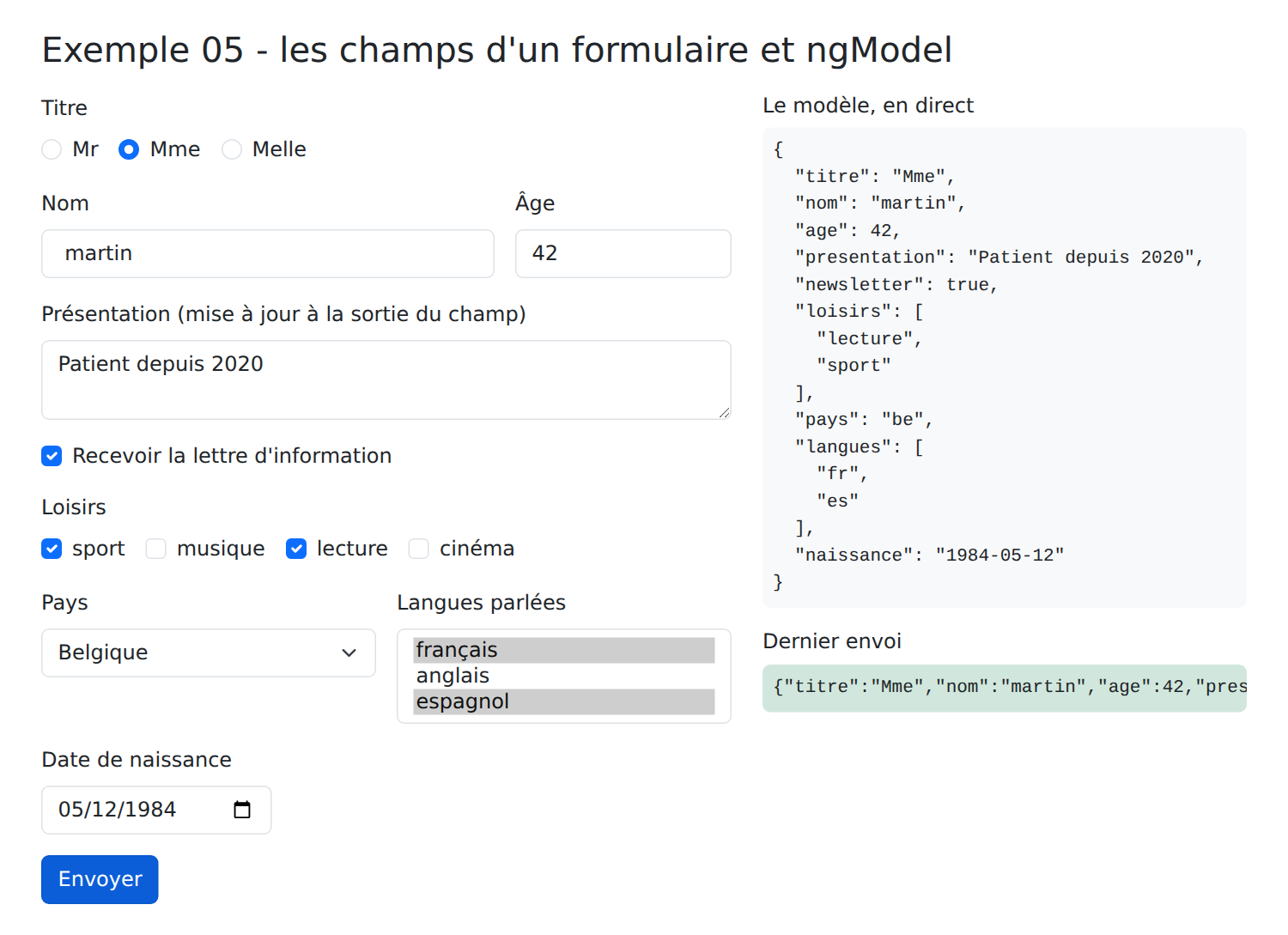The height and width of the screenshot is (935, 1288).
Task: Click the "newsletter": true model line
Action: [896, 285]
